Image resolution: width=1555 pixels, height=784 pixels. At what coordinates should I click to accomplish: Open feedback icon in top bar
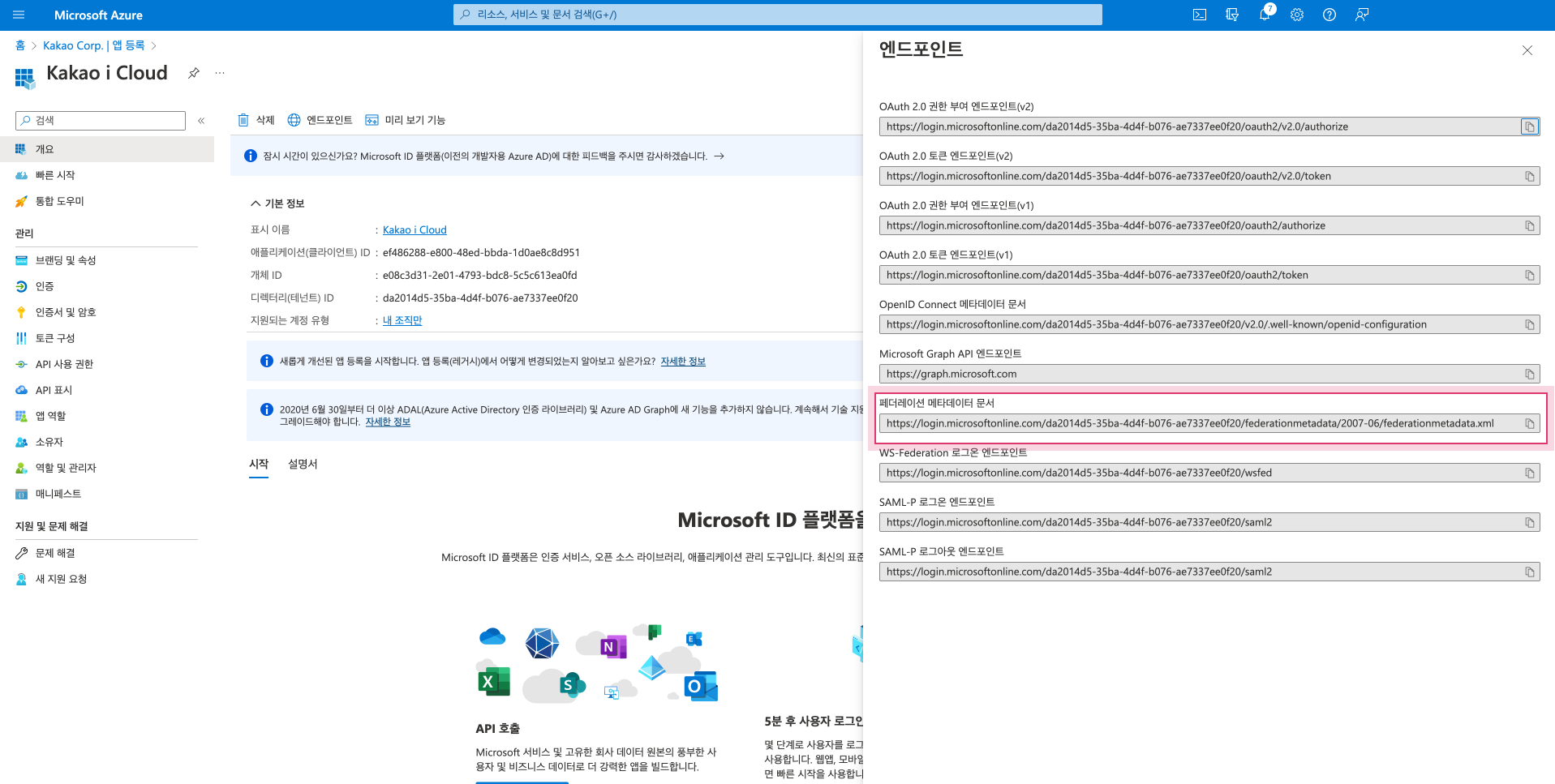pyautogui.click(x=1362, y=15)
